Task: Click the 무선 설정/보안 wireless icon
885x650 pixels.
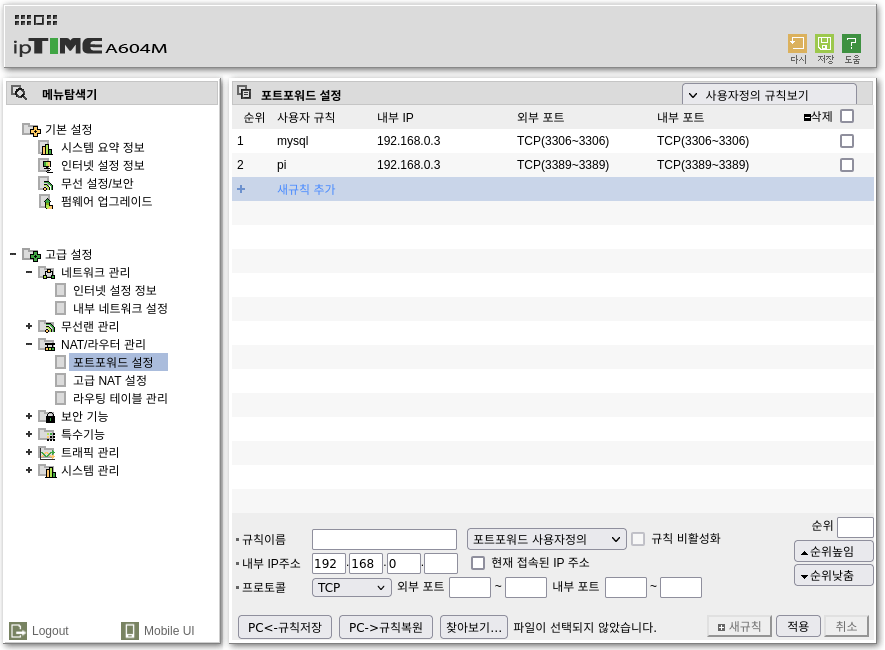Action: [46, 184]
